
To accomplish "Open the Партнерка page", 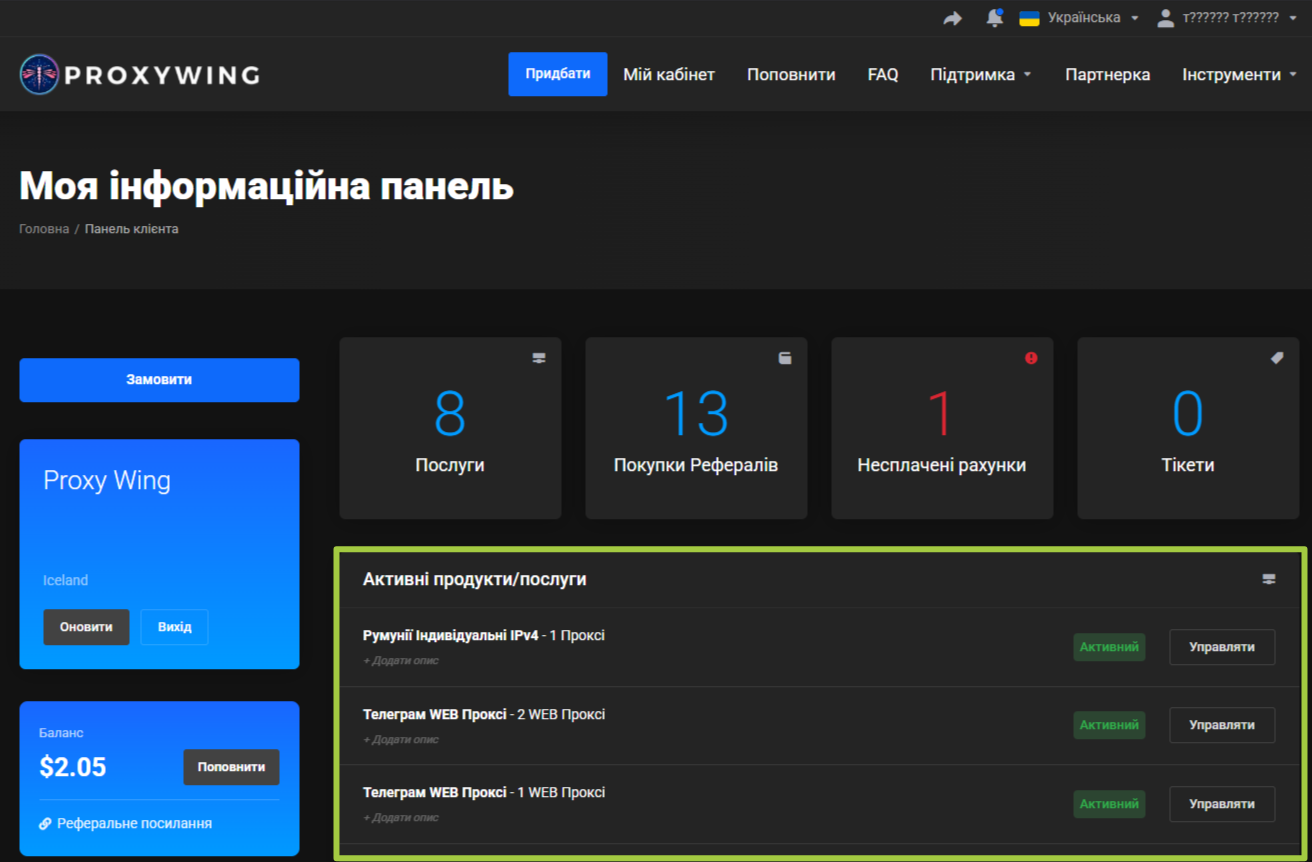I will coord(1107,74).
